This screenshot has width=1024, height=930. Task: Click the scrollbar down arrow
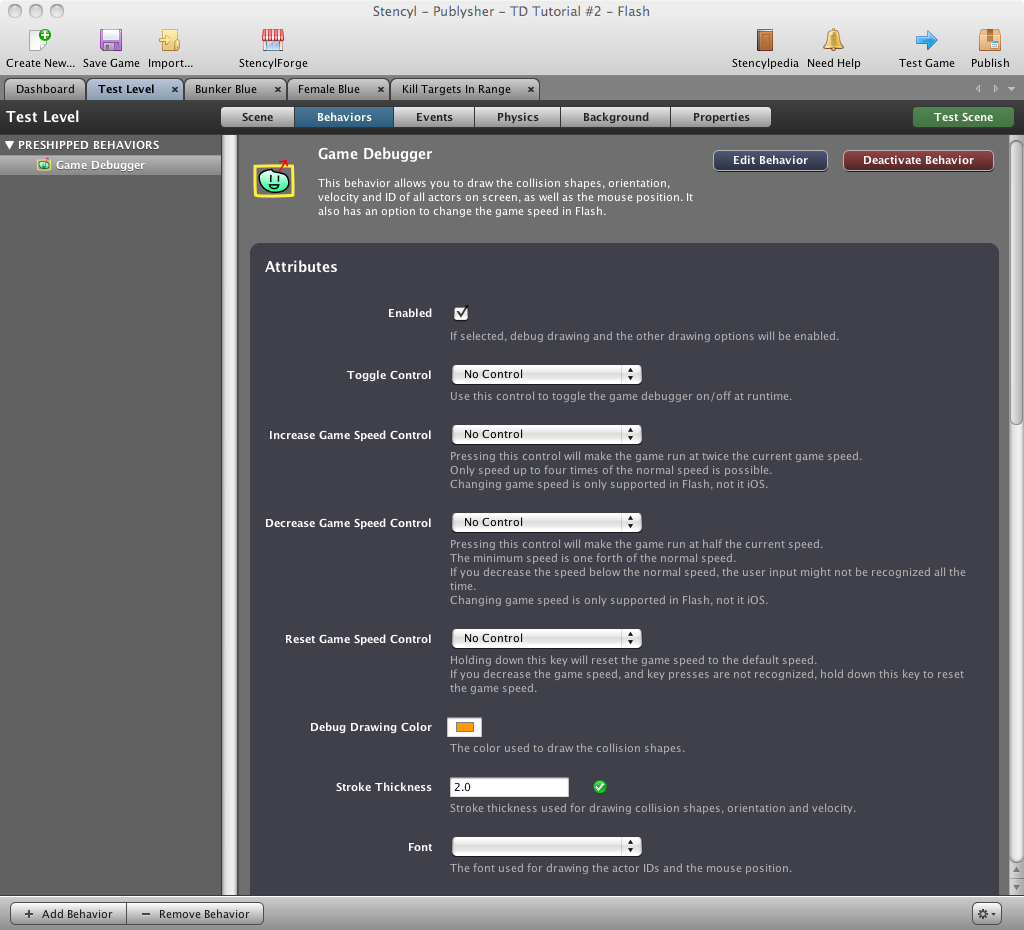tap(1016, 887)
